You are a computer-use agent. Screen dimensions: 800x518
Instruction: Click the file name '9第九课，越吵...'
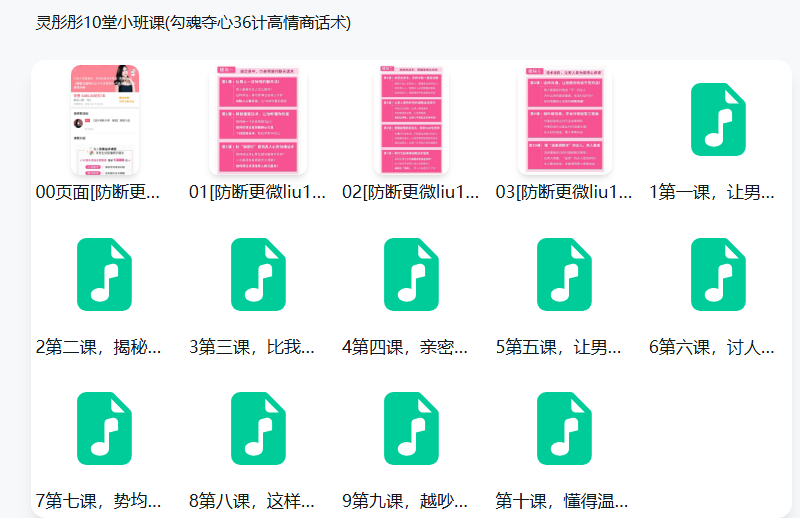click(405, 501)
